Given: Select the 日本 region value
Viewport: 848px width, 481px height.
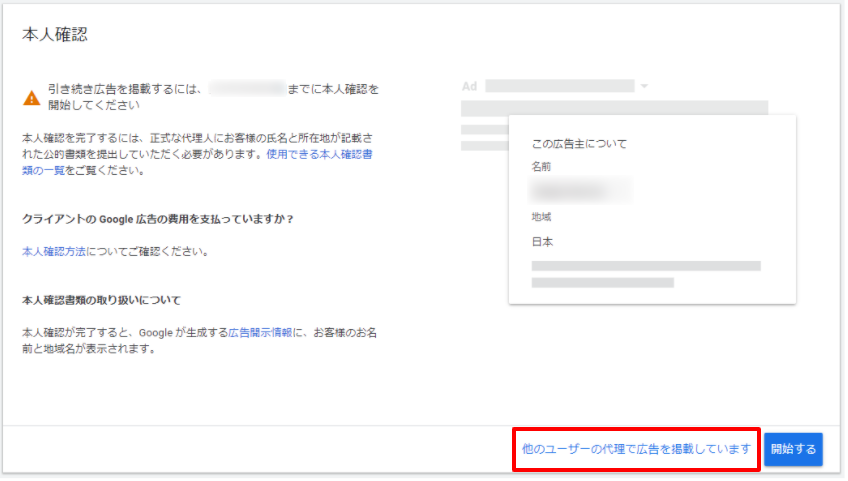Looking at the screenshot, I should pyautogui.click(x=543, y=241).
